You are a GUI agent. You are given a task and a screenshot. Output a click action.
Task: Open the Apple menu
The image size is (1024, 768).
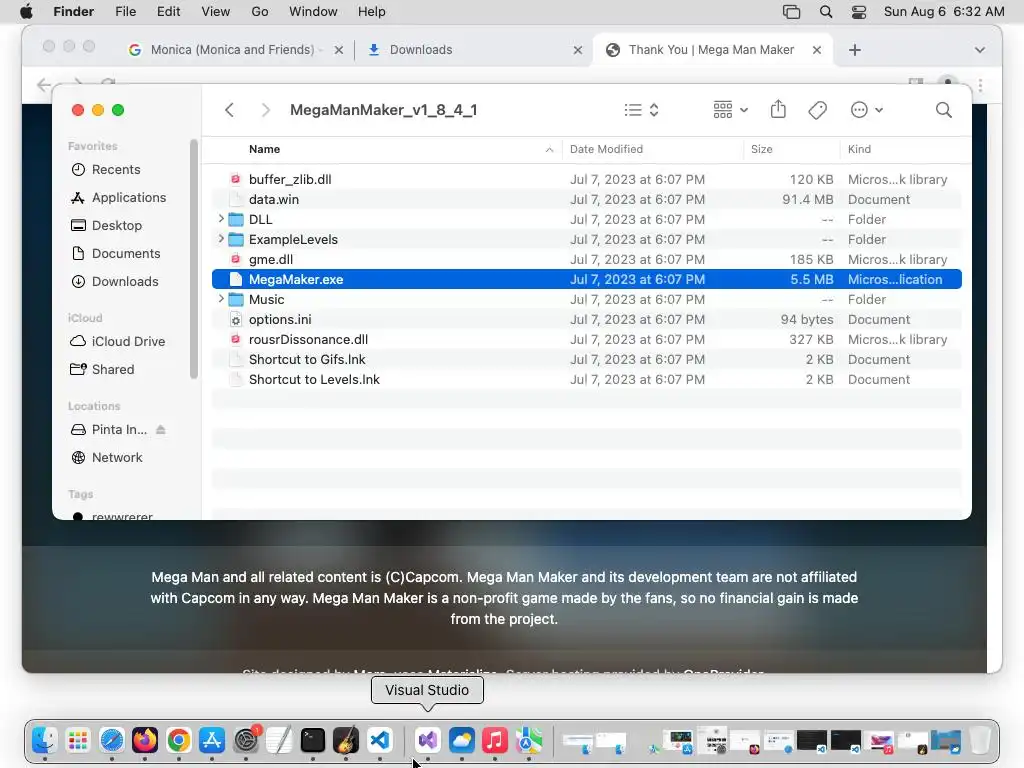click(x=26, y=12)
